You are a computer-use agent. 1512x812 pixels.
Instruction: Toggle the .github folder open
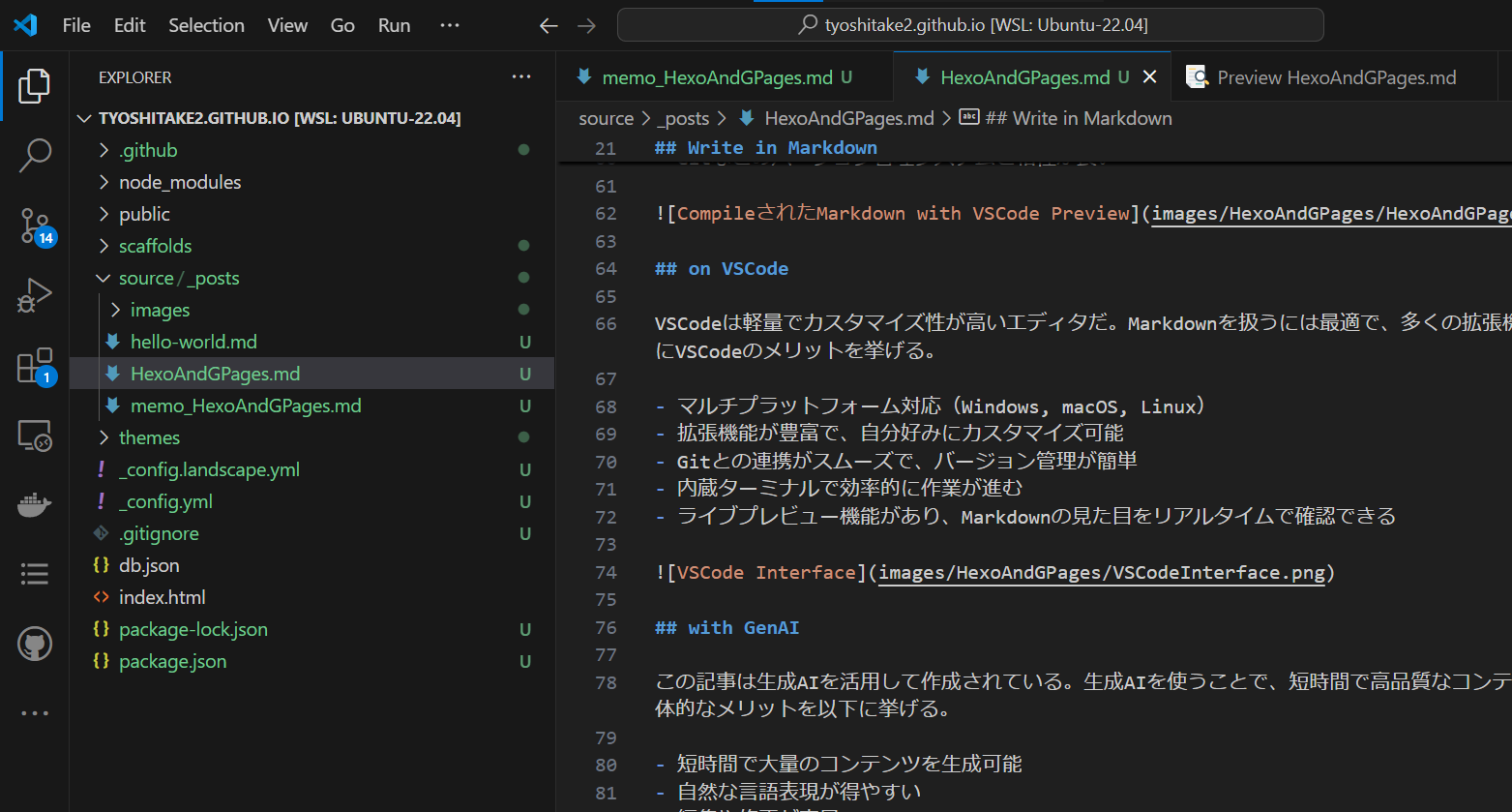147,149
